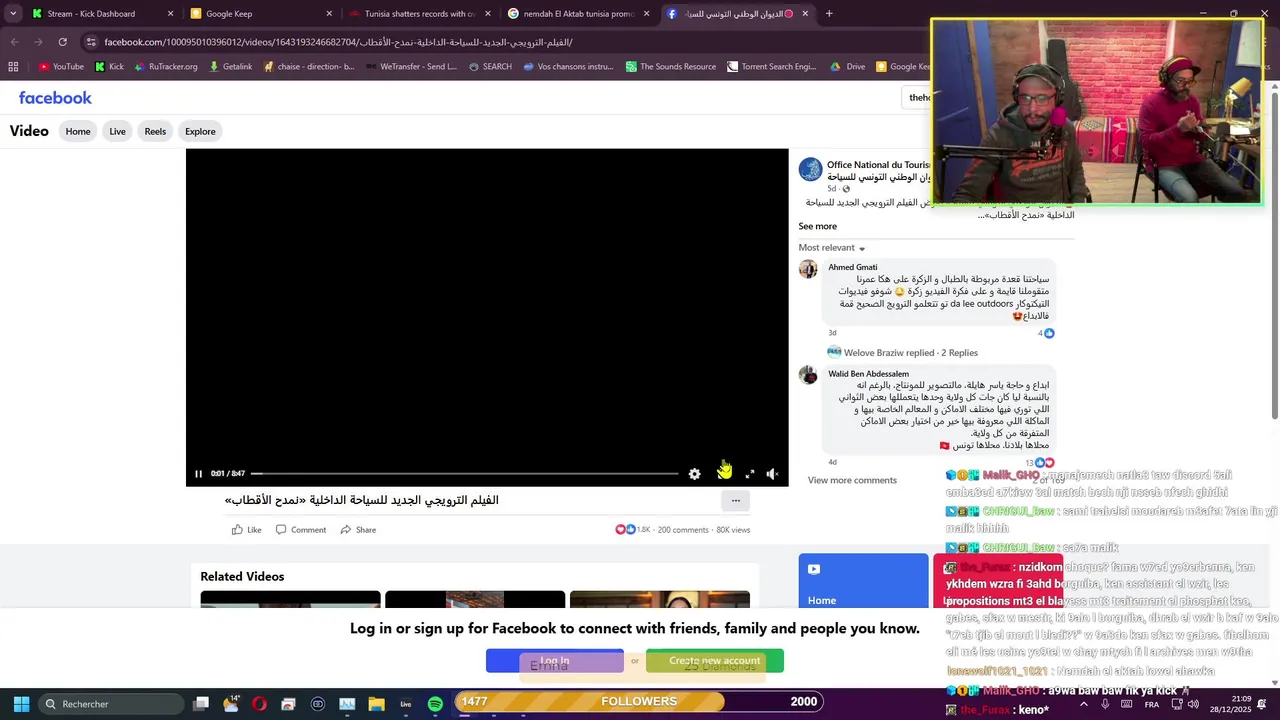The width and height of the screenshot is (1280, 720).
Task: Unmute the video with the speaker icon
Action: 772,474
